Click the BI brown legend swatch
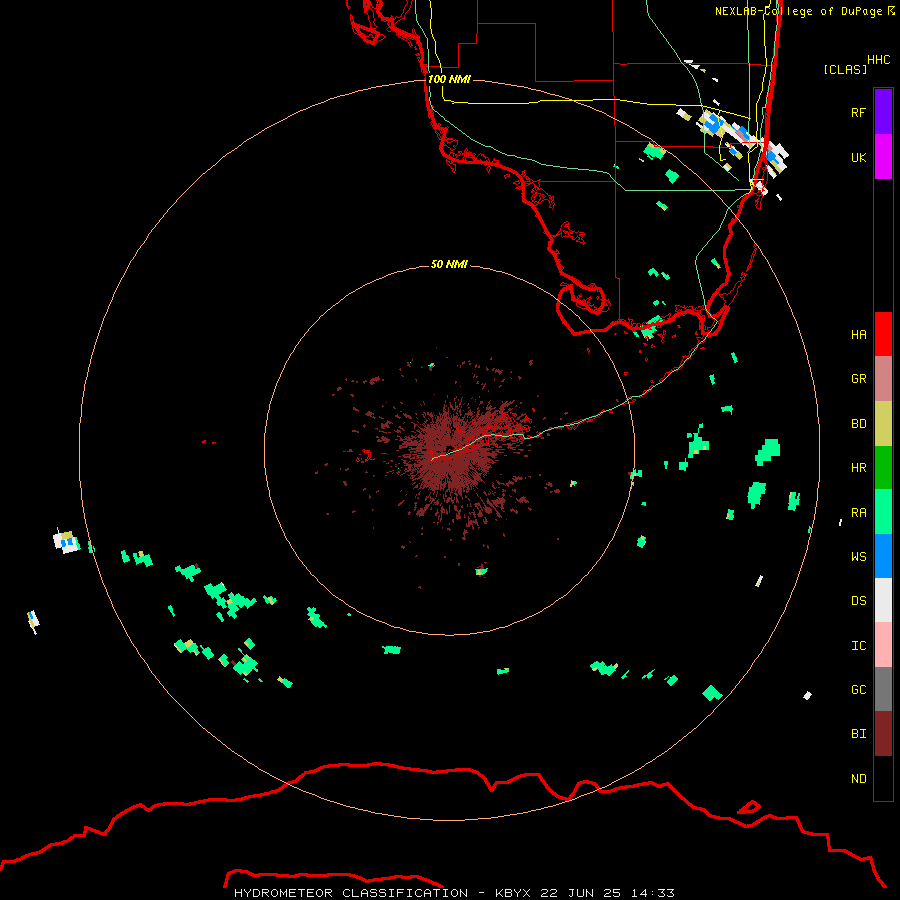This screenshot has height=900, width=900. click(883, 734)
